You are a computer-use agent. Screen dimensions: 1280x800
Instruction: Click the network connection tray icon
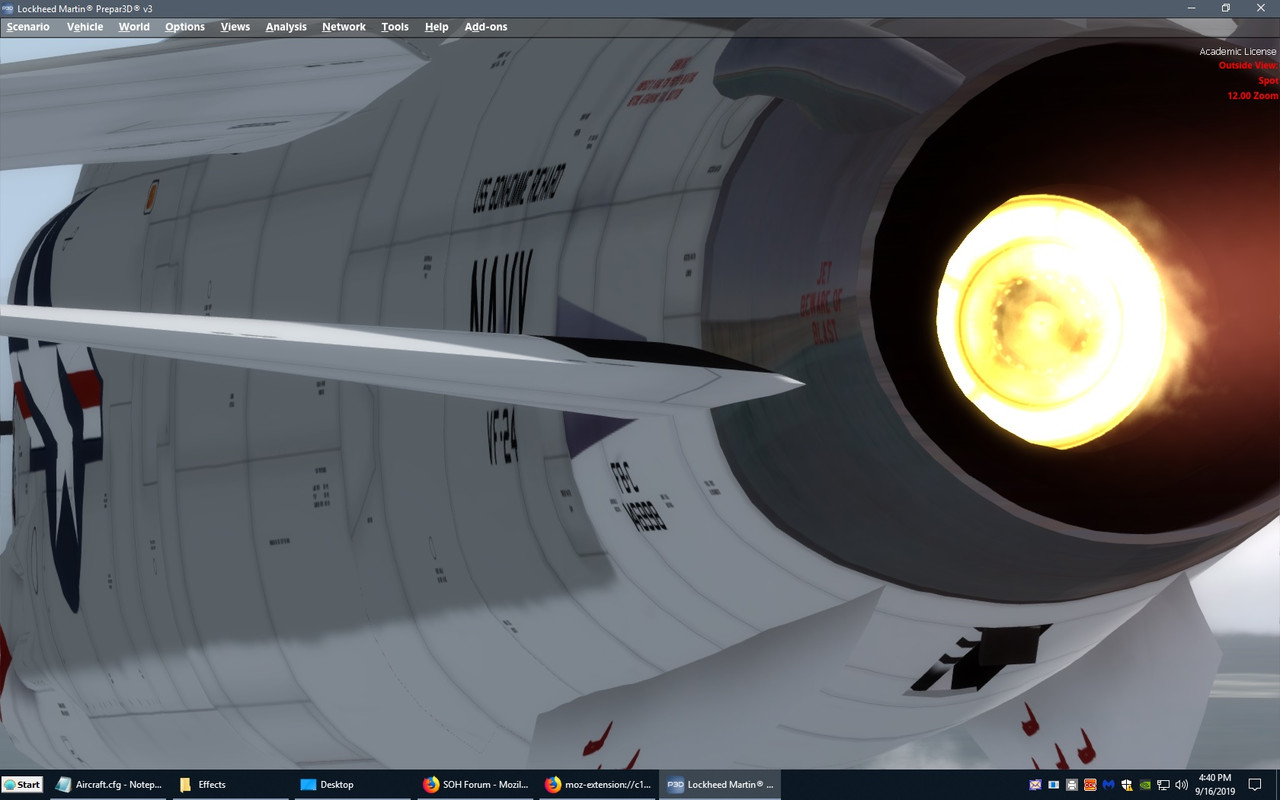pyautogui.click(x=1164, y=785)
